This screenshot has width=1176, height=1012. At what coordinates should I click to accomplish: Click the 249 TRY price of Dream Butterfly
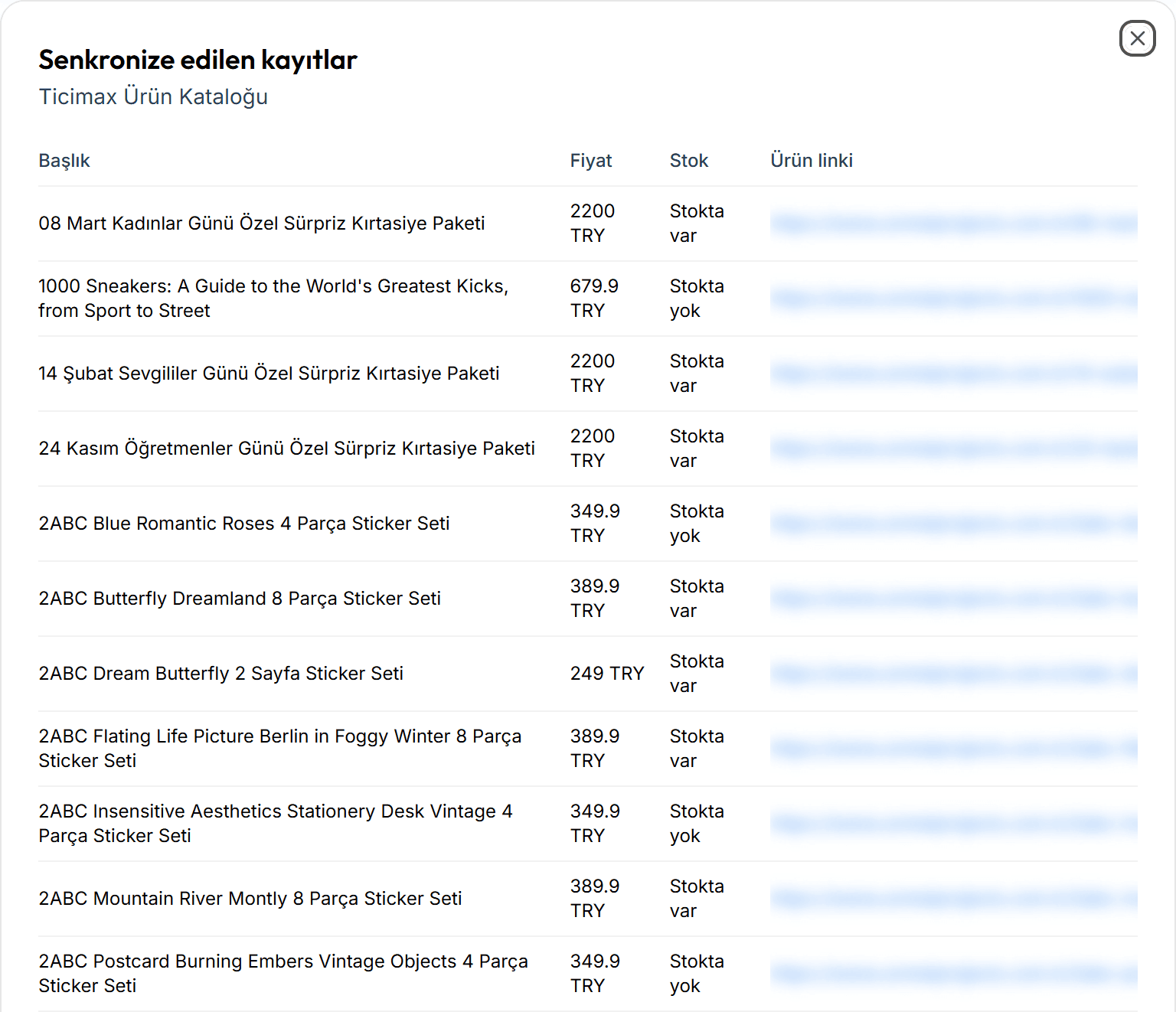(607, 674)
